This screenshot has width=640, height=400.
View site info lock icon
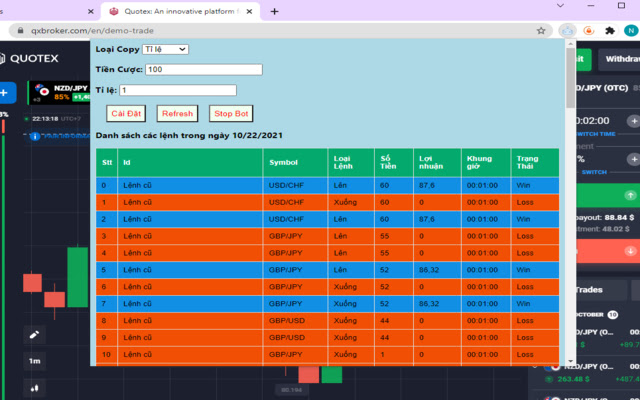[x=20, y=31]
